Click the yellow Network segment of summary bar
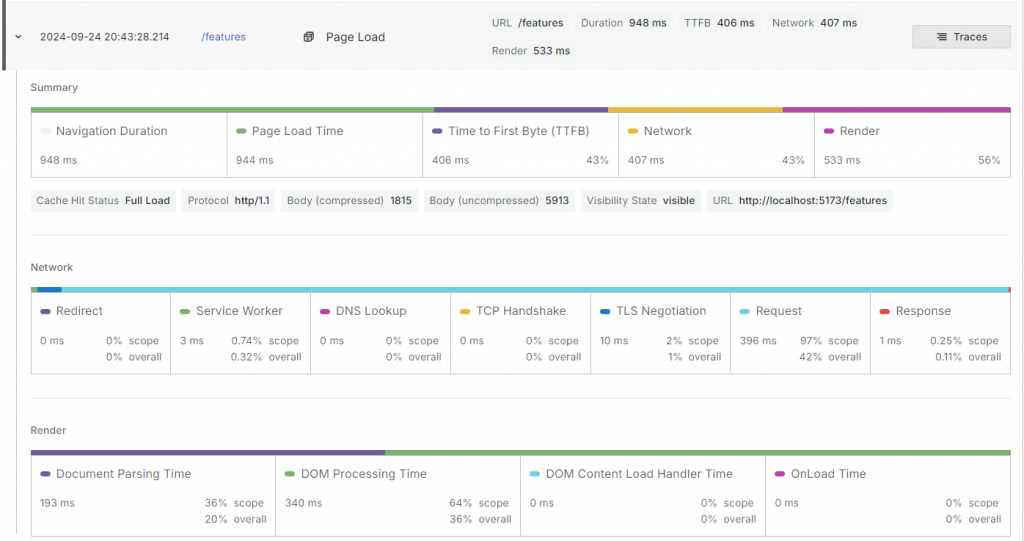The image size is (1024, 541). [x=696, y=110]
